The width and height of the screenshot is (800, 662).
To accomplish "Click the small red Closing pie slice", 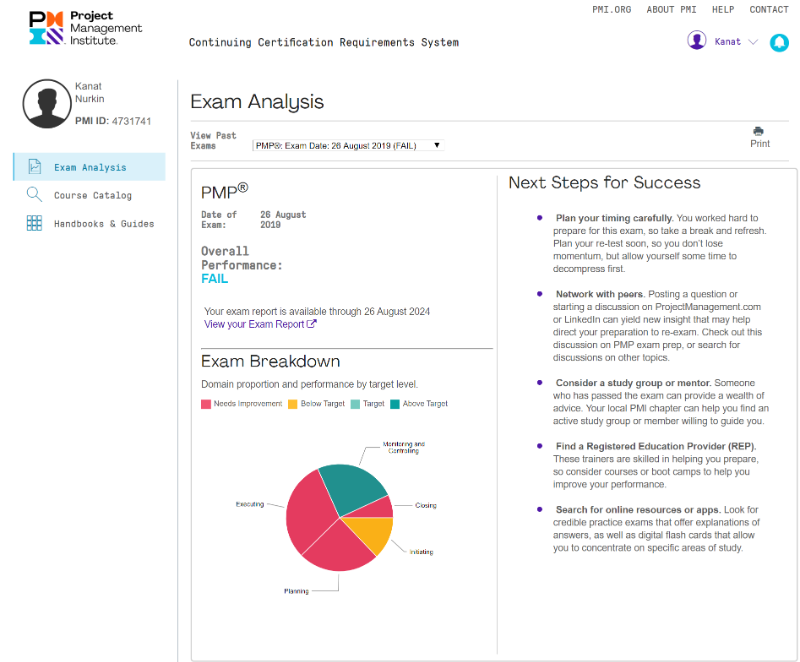I will (x=379, y=508).
